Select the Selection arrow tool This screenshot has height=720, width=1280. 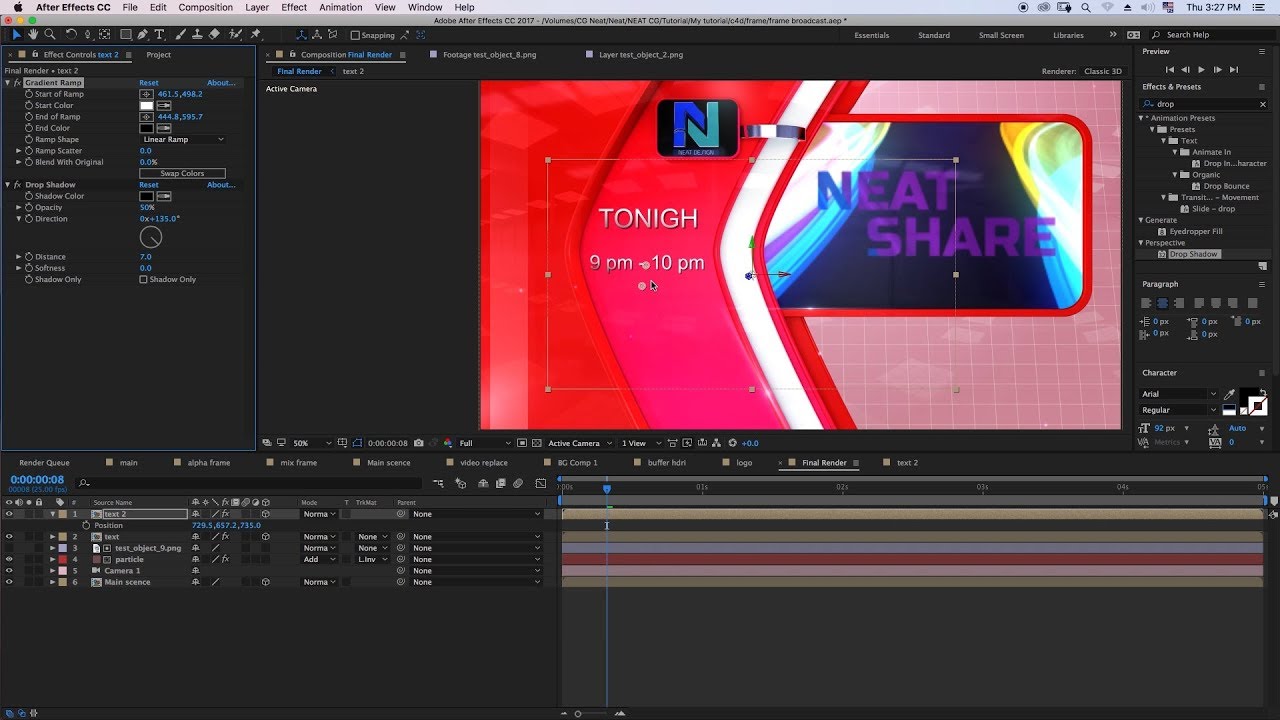point(16,35)
